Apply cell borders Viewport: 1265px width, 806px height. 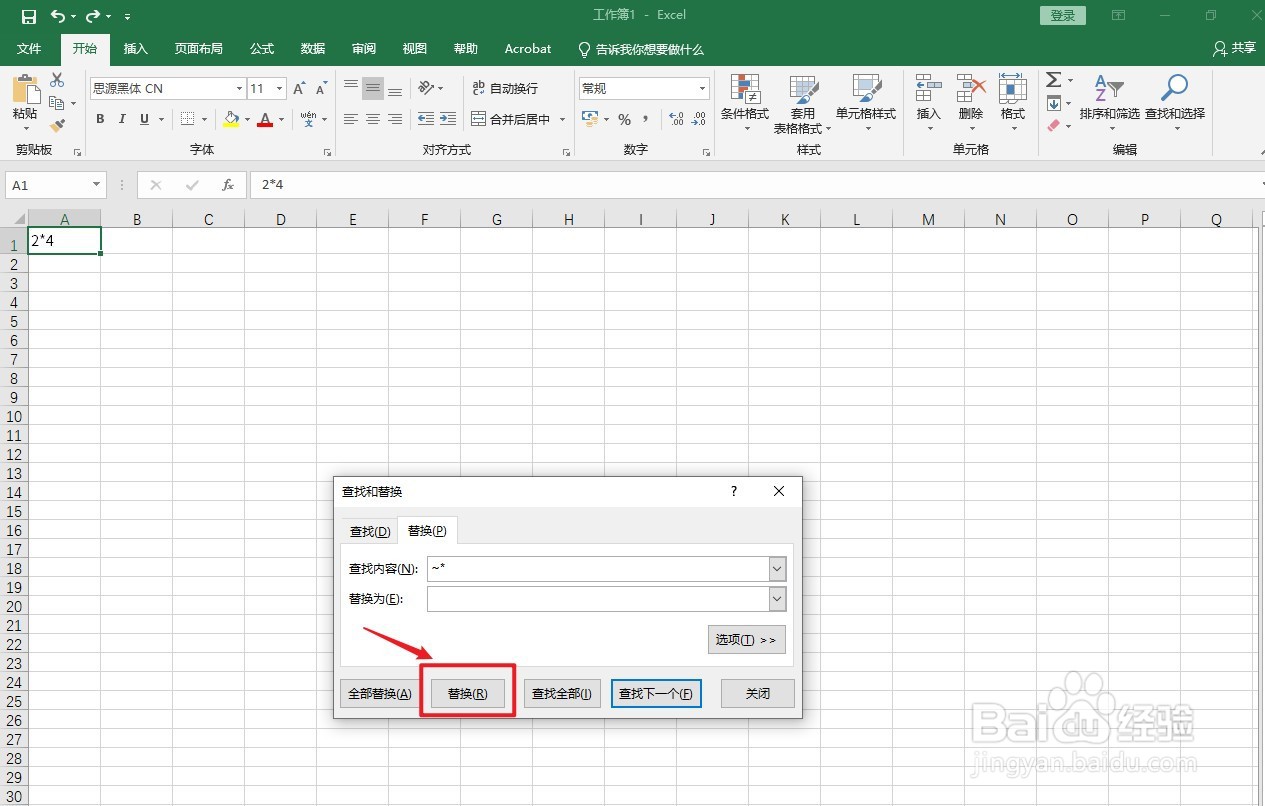coord(188,119)
